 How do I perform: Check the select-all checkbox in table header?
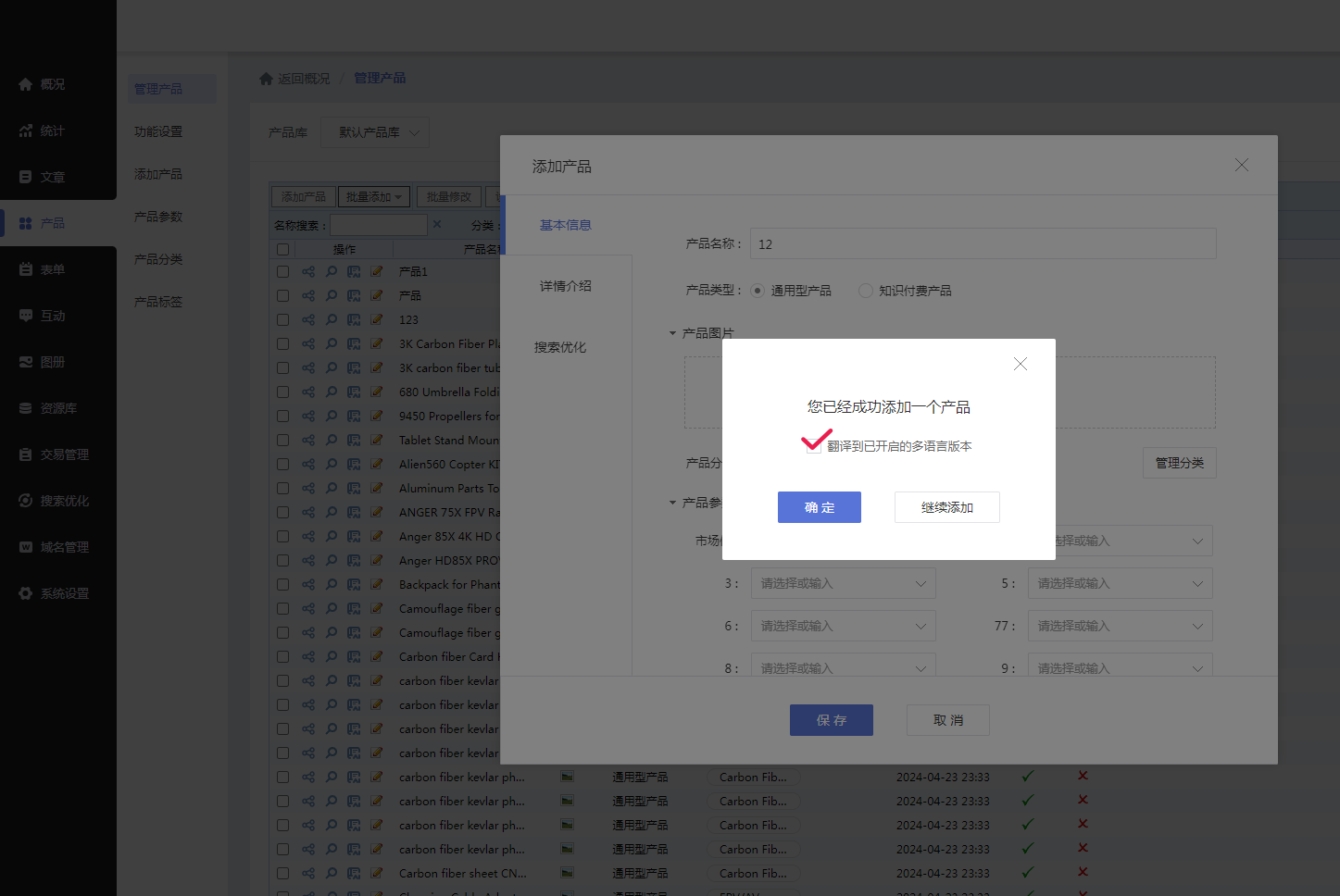(282, 249)
